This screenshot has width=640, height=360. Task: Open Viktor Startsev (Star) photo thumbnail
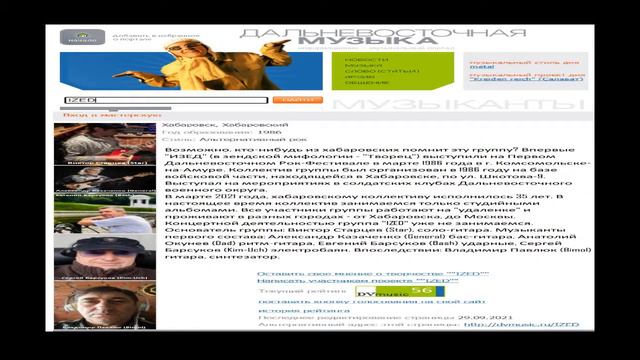[105, 144]
